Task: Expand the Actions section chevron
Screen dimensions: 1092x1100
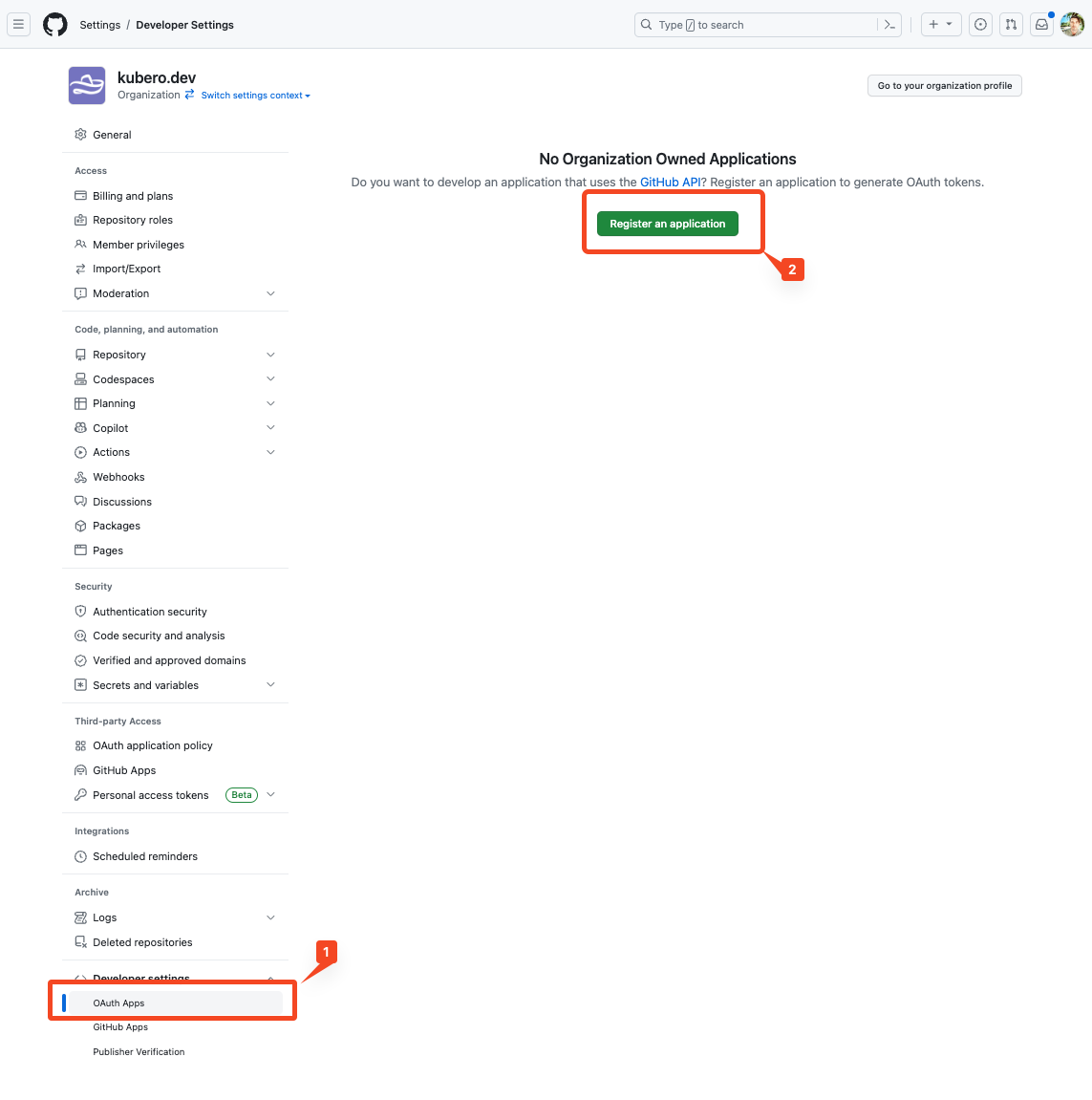Action: pyautogui.click(x=270, y=452)
